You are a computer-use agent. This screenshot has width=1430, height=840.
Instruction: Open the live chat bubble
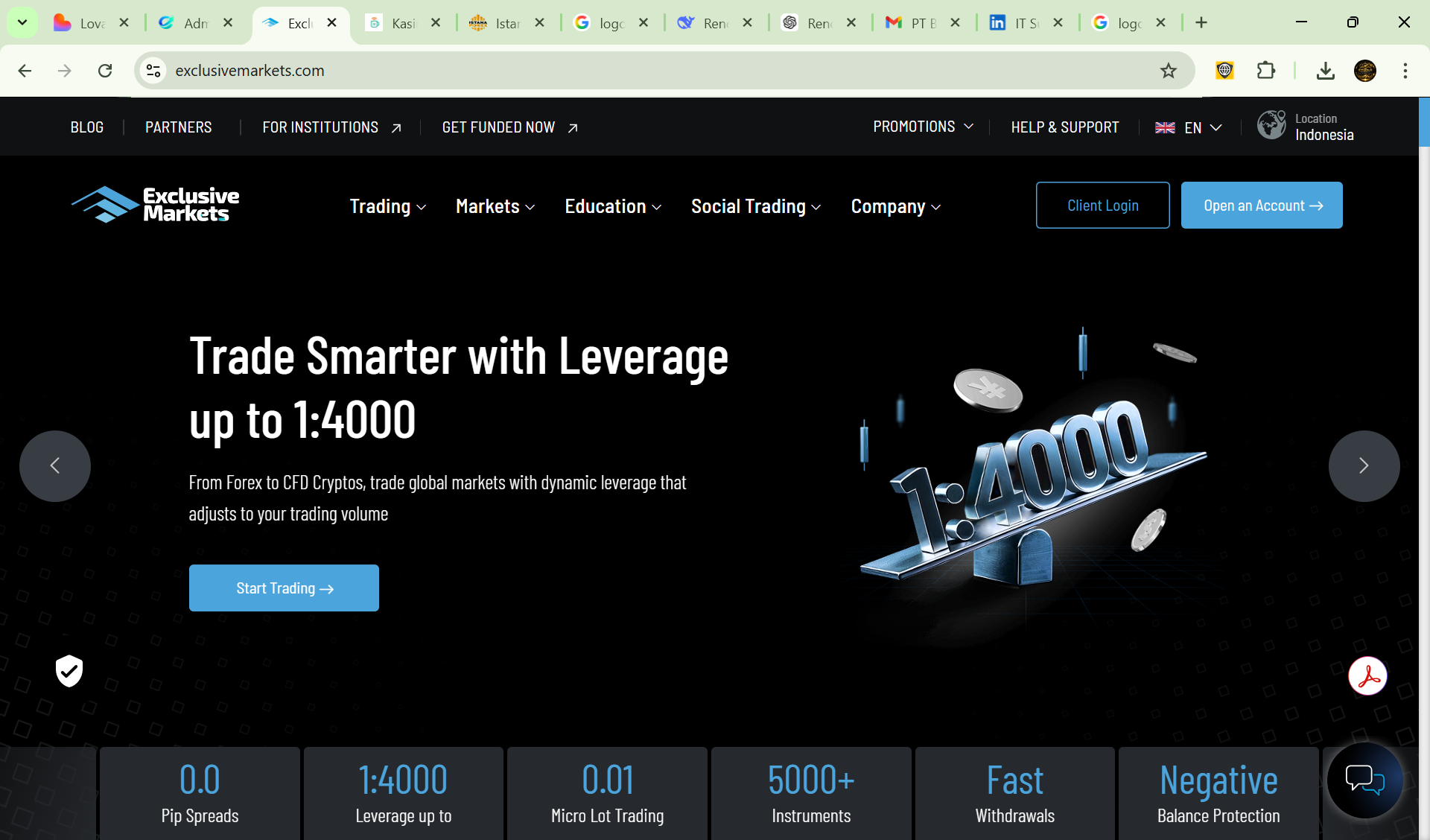coord(1364,780)
